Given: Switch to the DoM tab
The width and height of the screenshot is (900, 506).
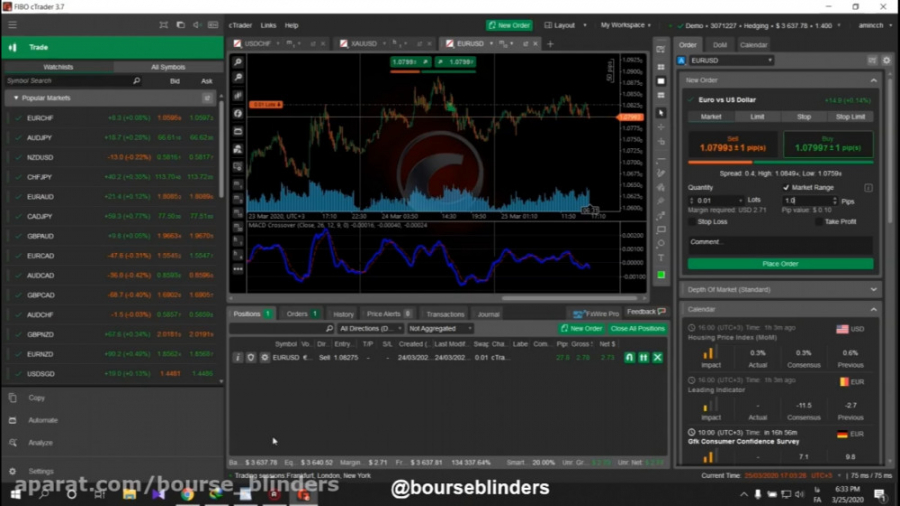Looking at the screenshot, I should 720,45.
